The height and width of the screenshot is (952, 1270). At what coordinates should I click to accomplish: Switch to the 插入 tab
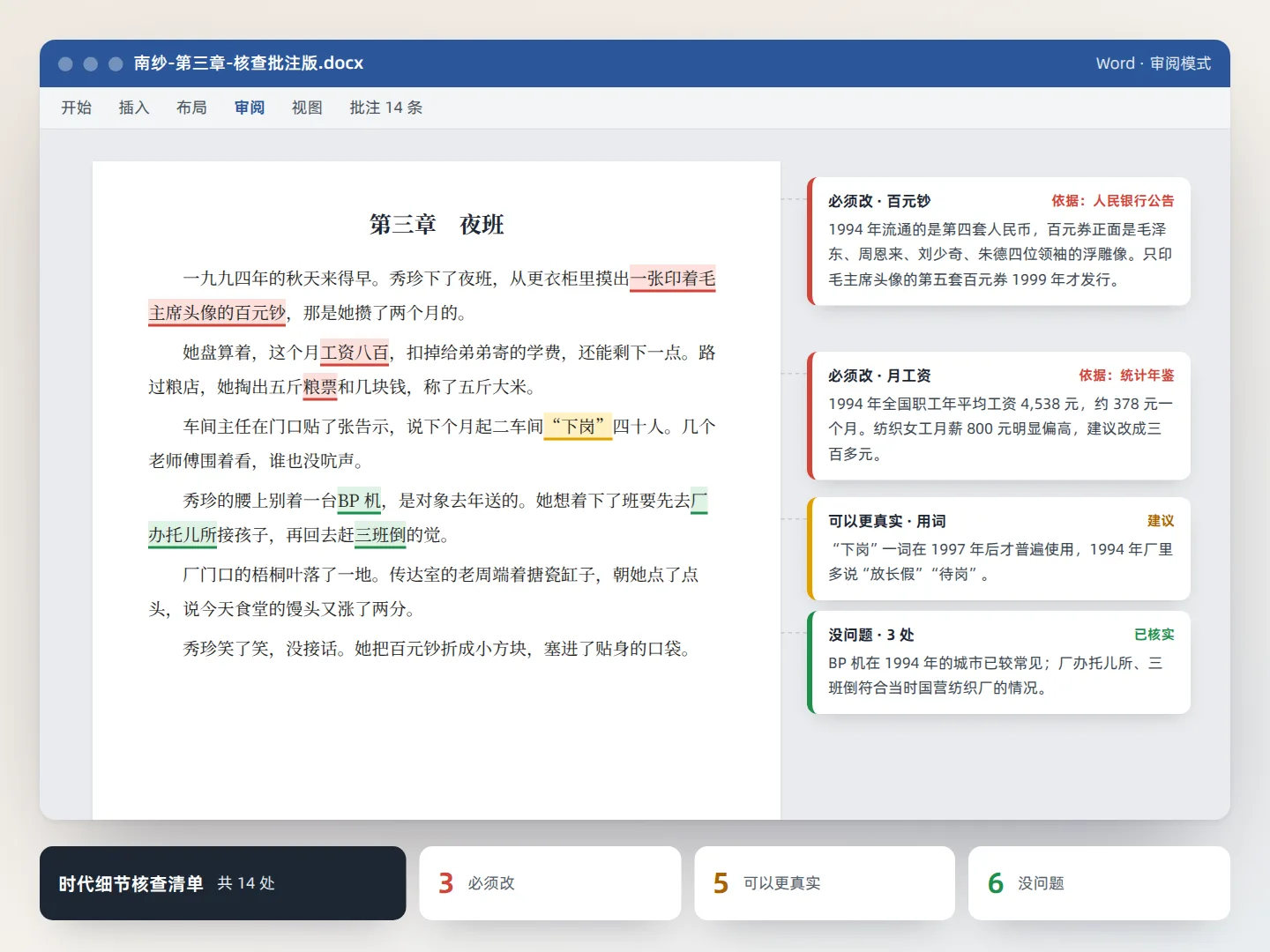[x=134, y=108]
